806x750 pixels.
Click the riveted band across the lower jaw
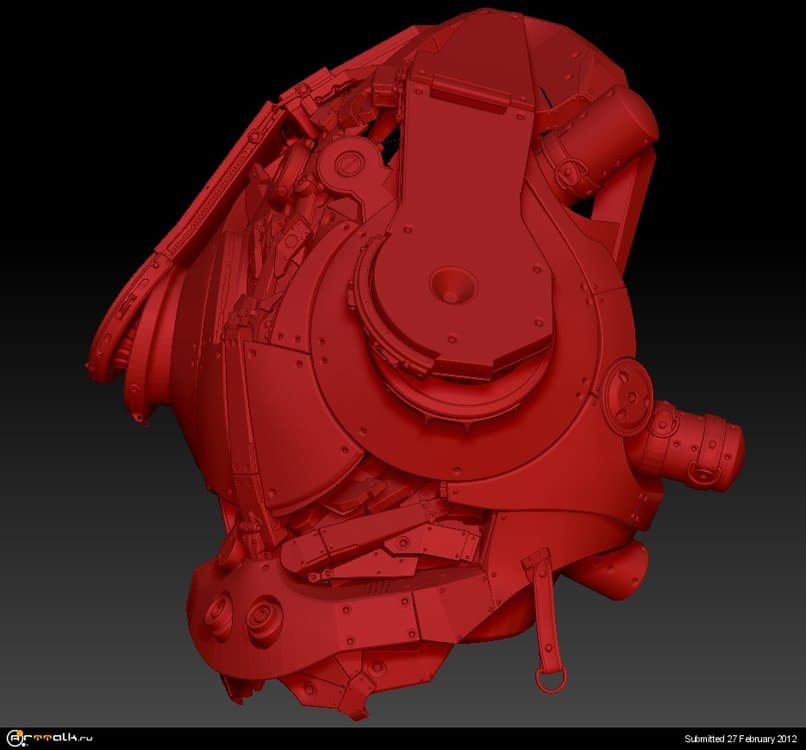coord(400,608)
